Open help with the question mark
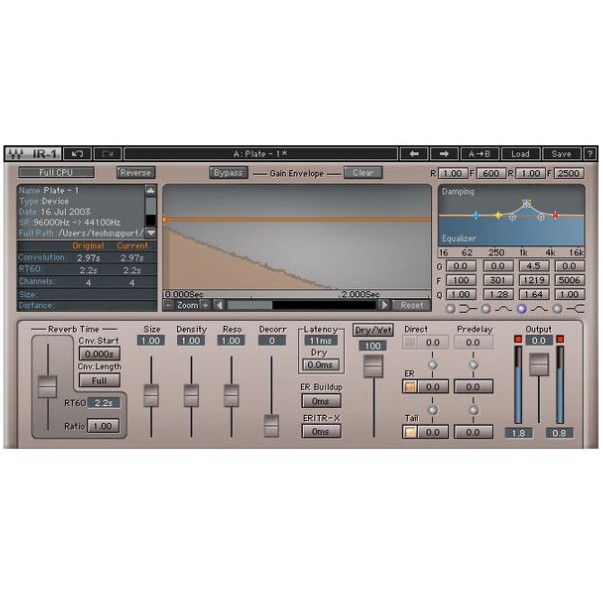 pyautogui.click(x=590, y=154)
